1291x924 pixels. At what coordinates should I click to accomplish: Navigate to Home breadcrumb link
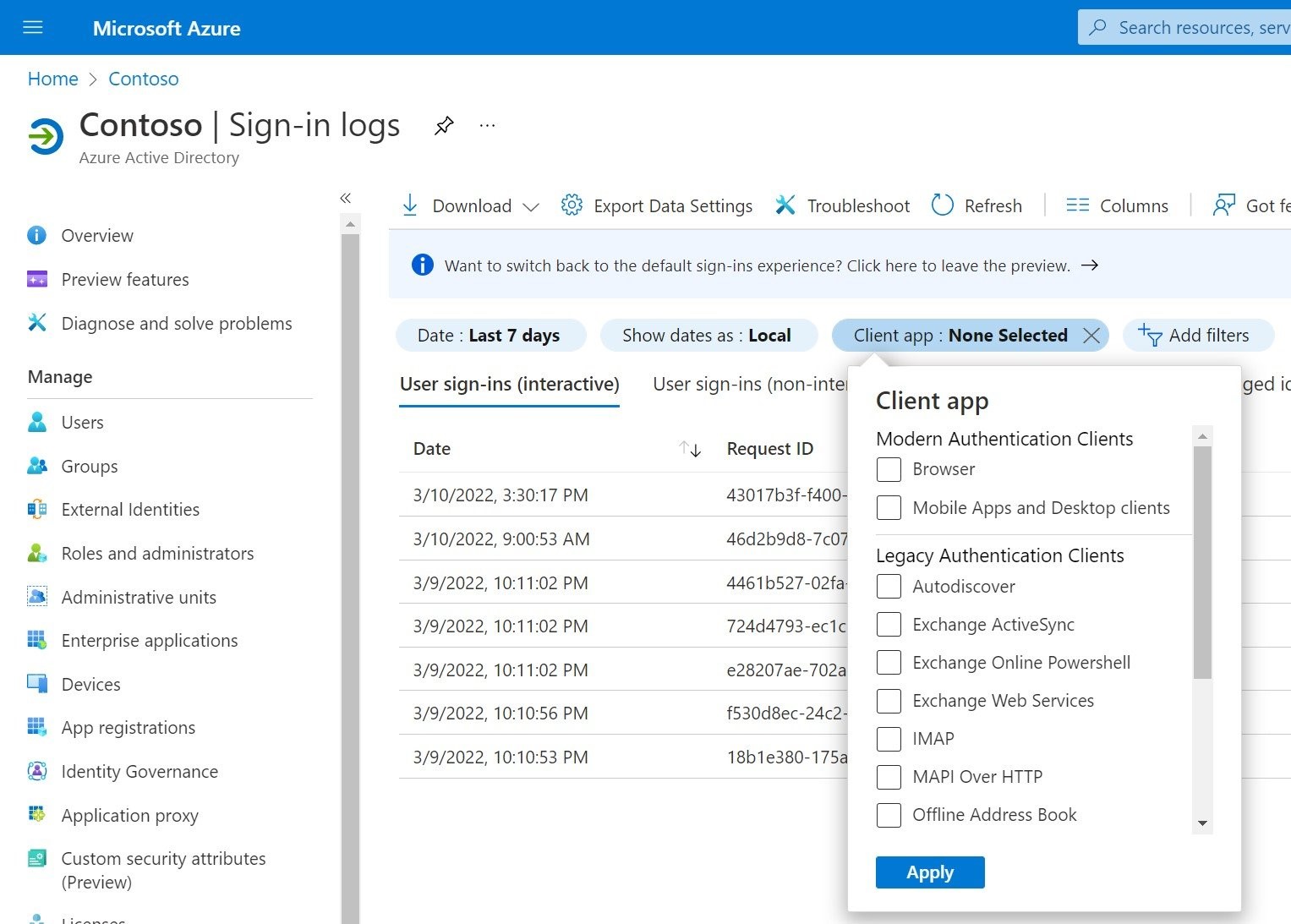[52, 78]
